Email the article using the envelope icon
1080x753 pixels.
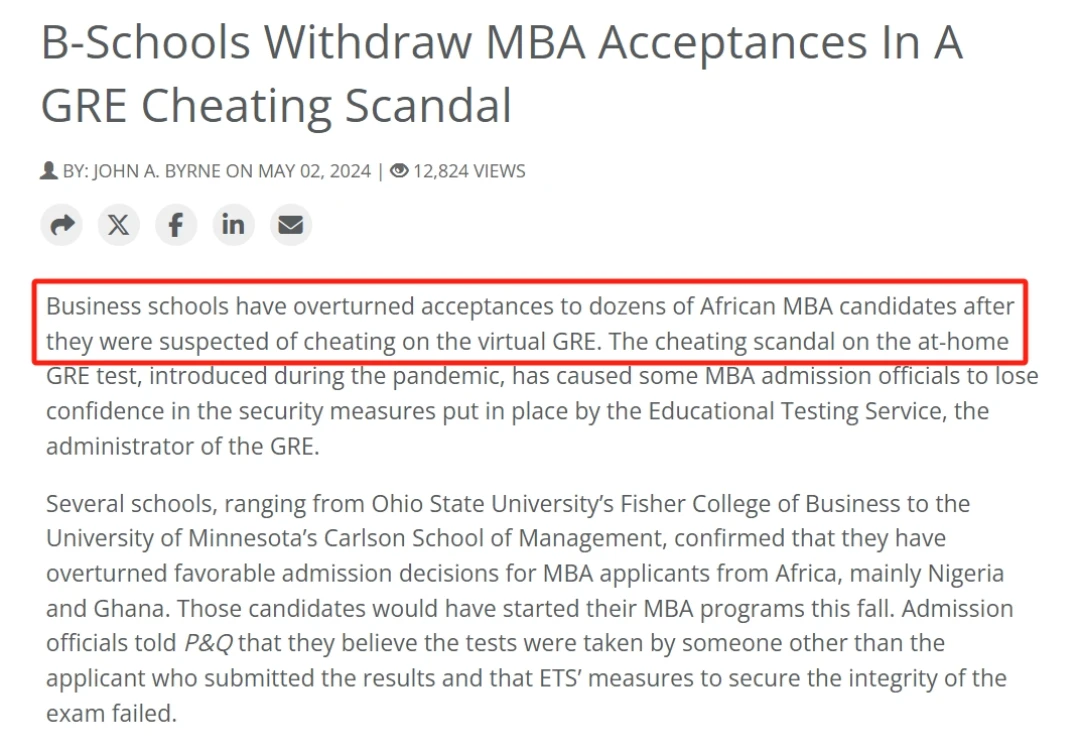[x=290, y=225]
